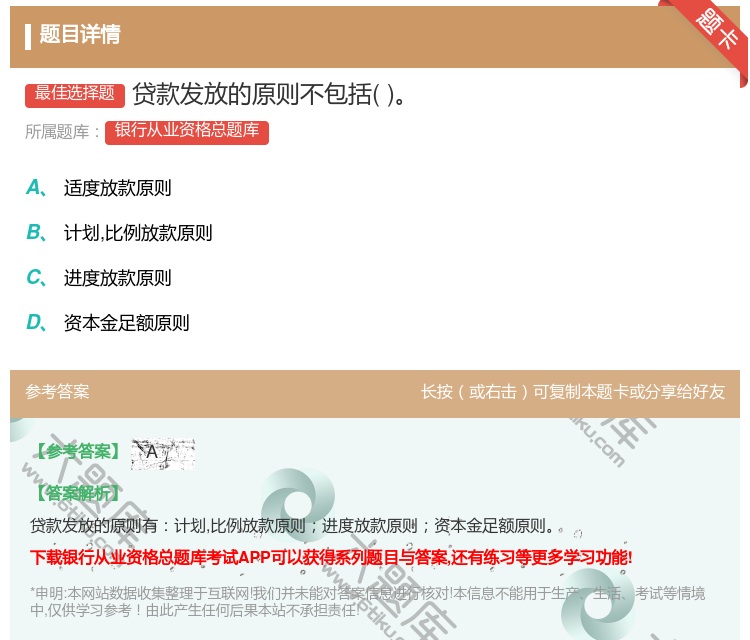This screenshot has height=640, width=750.
Task: Select option A 适度放款原则
Action: pos(118,188)
